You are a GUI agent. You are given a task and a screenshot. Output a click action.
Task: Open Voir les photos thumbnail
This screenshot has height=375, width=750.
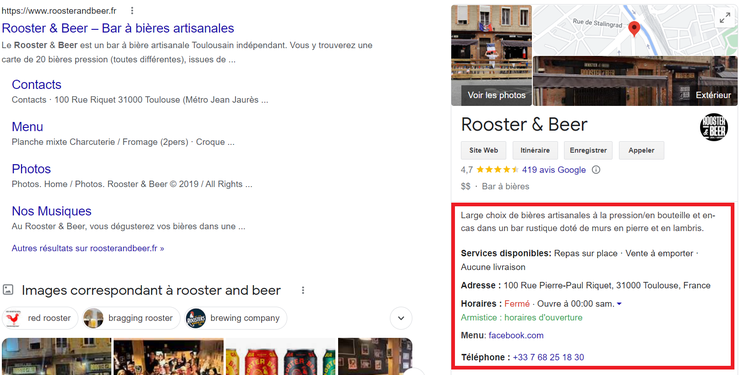pos(491,55)
